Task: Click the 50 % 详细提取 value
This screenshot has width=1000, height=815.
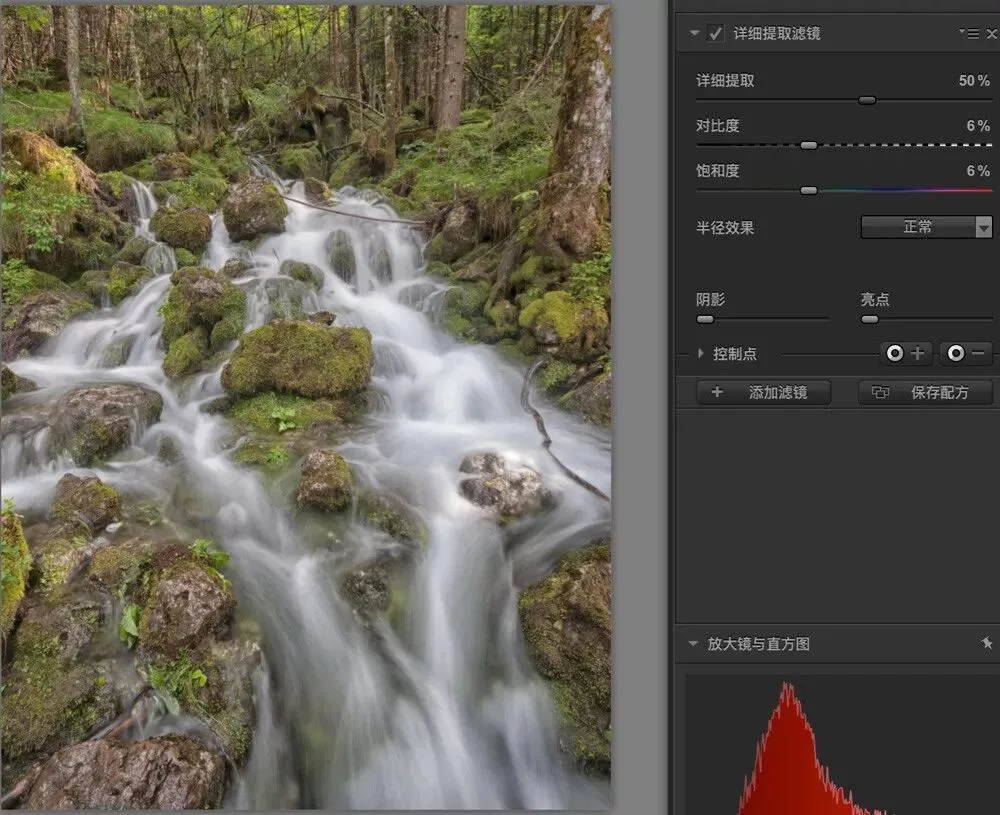Action: pyautogui.click(x=974, y=81)
